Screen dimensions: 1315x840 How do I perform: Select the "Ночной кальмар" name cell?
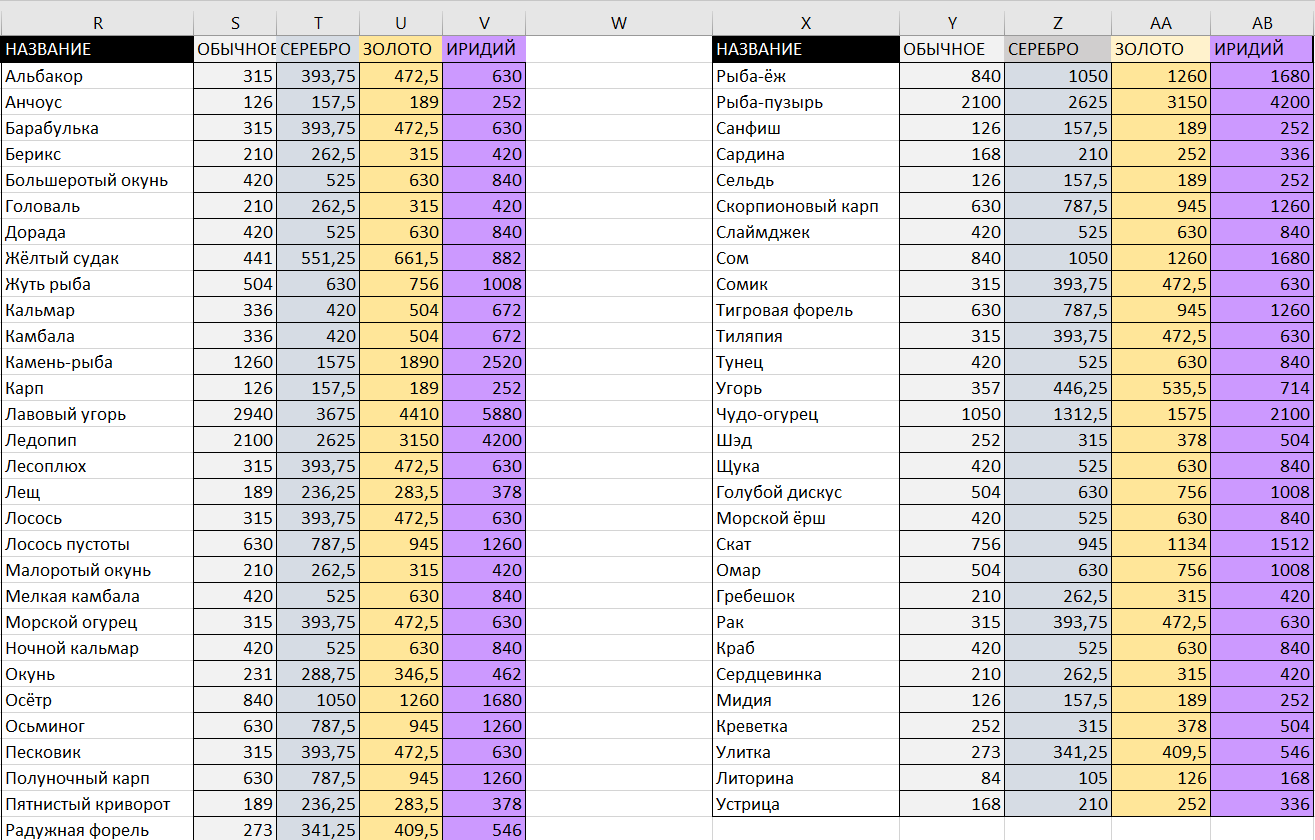coord(97,648)
